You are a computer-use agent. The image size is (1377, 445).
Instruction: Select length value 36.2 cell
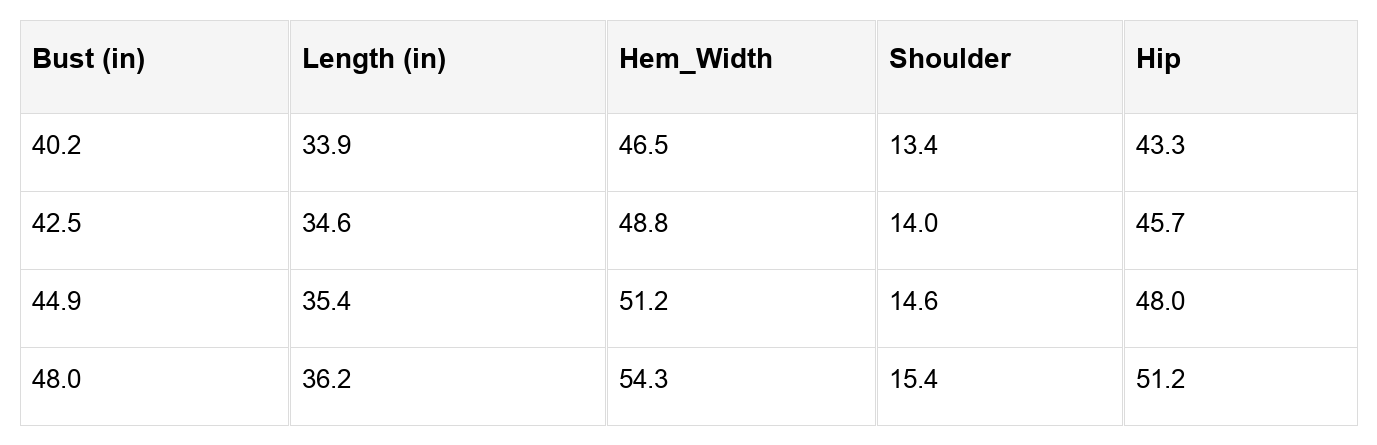pos(448,387)
